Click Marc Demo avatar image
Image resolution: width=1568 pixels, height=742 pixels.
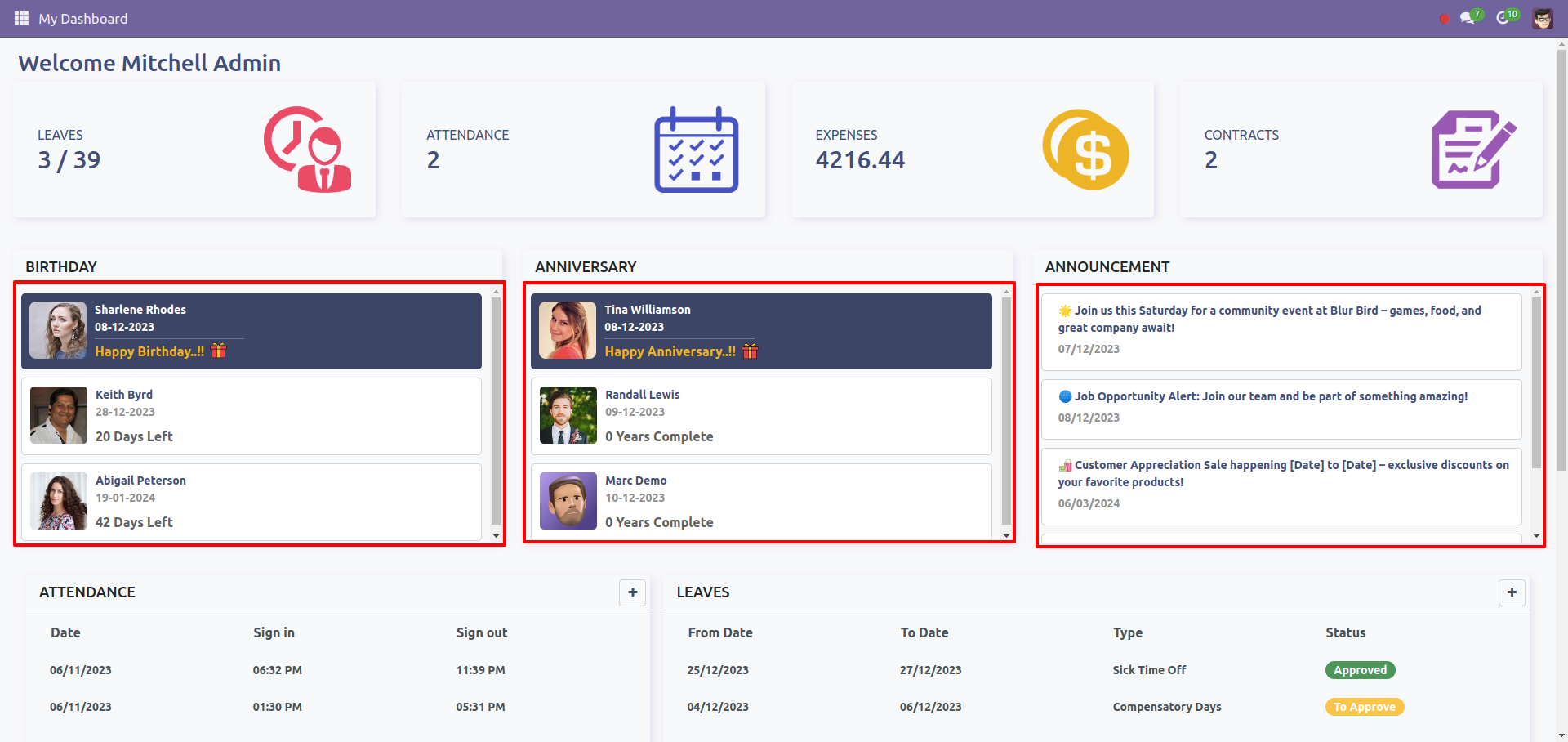tap(568, 501)
